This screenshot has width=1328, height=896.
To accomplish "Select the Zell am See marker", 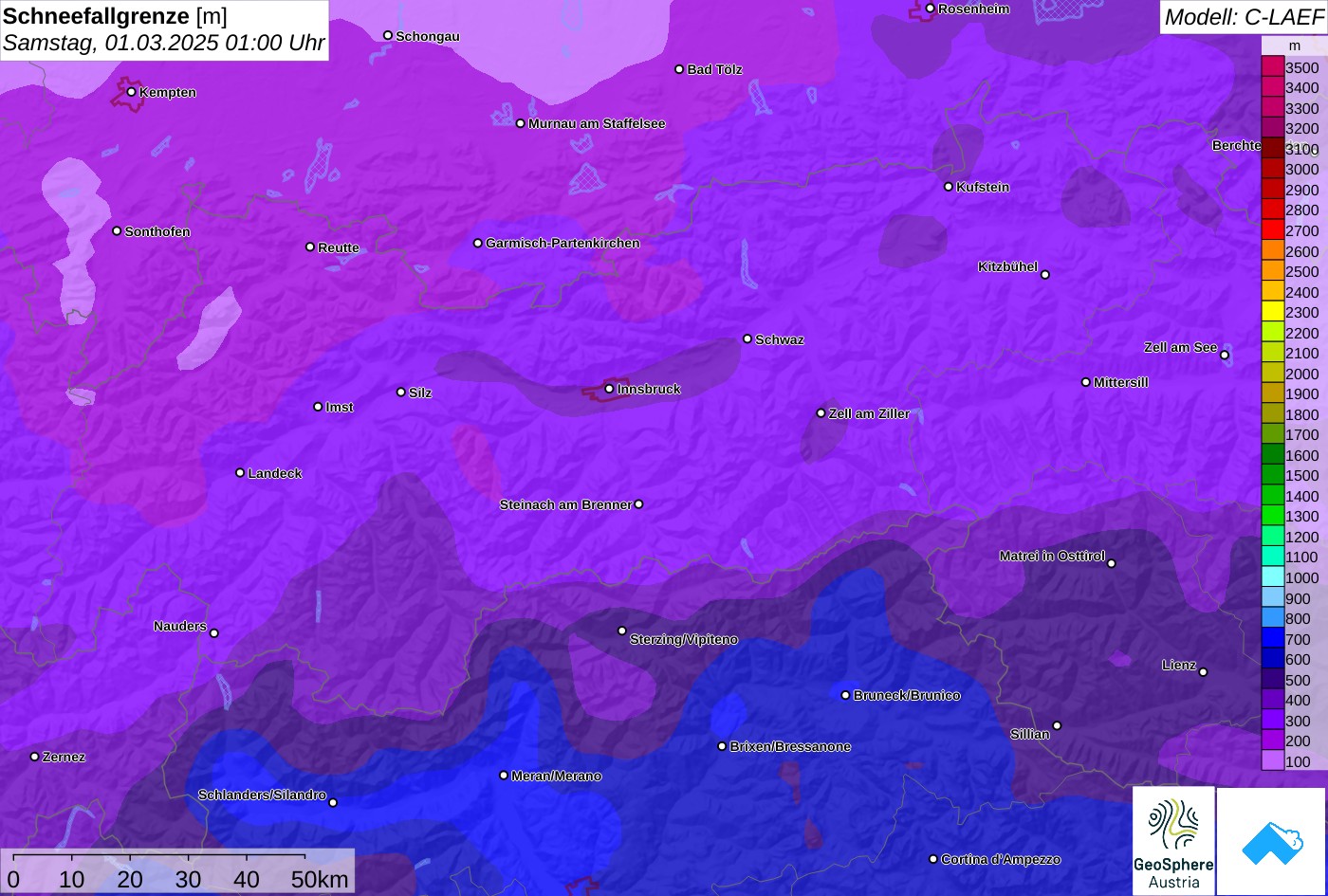I will click(1225, 355).
